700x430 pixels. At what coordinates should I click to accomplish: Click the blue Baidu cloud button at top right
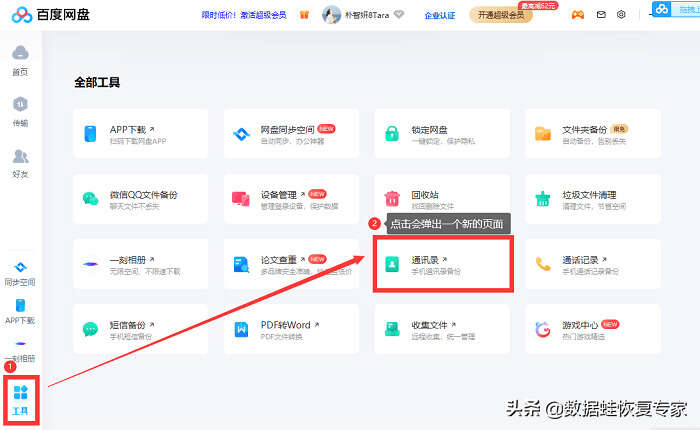[x=662, y=9]
